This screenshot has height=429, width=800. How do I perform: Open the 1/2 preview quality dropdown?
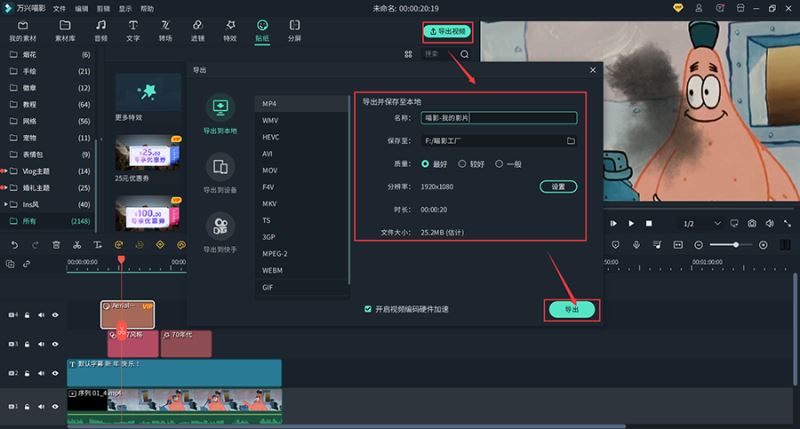click(702, 223)
